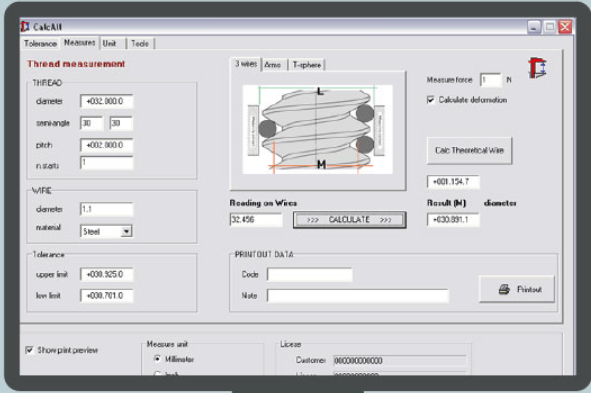Close the CalcAll window

pos(565,27)
